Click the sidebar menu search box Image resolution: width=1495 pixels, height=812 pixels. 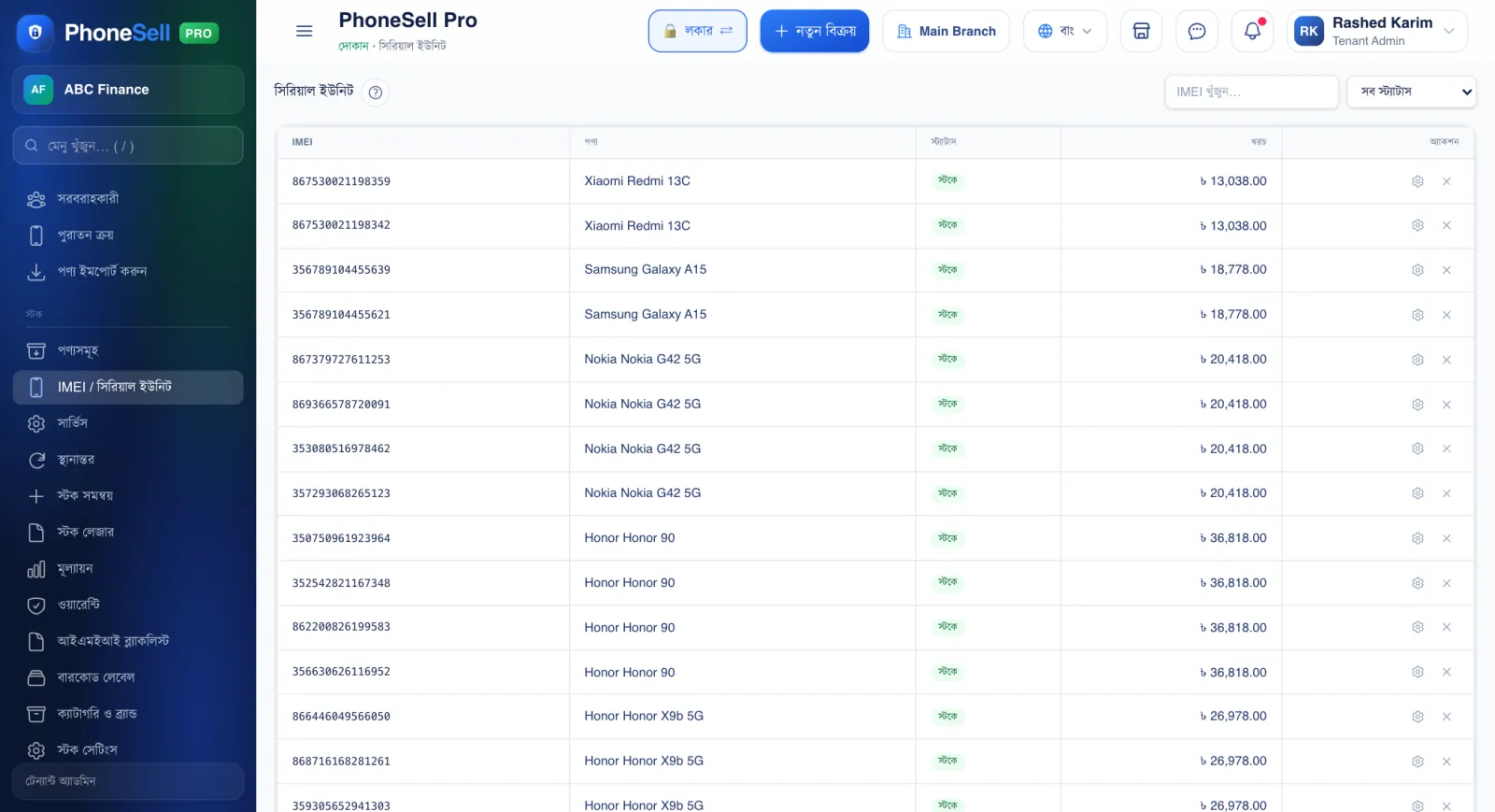click(x=128, y=146)
